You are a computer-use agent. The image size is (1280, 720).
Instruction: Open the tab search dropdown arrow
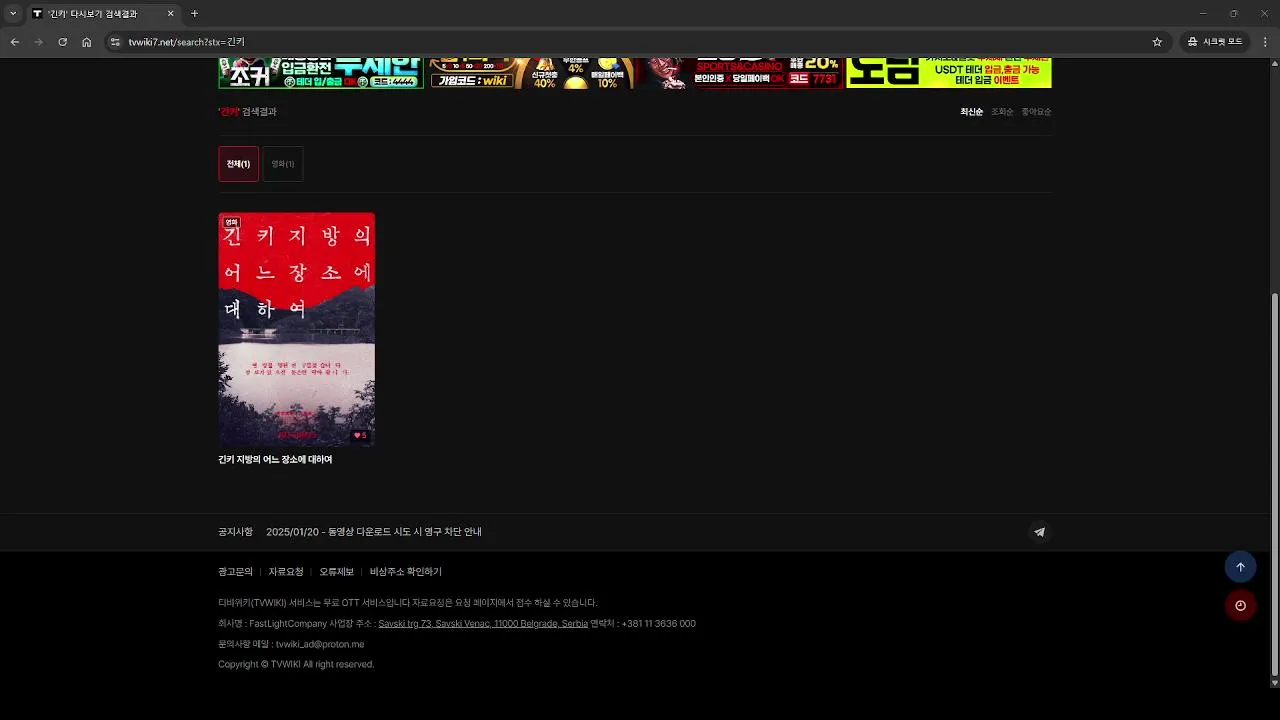pos(13,13)
